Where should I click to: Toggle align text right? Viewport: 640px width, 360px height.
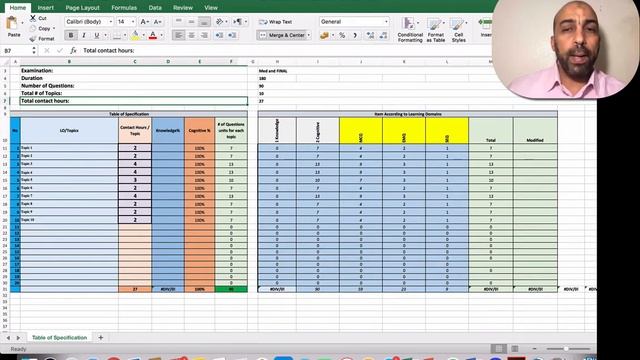coord(204,36)
